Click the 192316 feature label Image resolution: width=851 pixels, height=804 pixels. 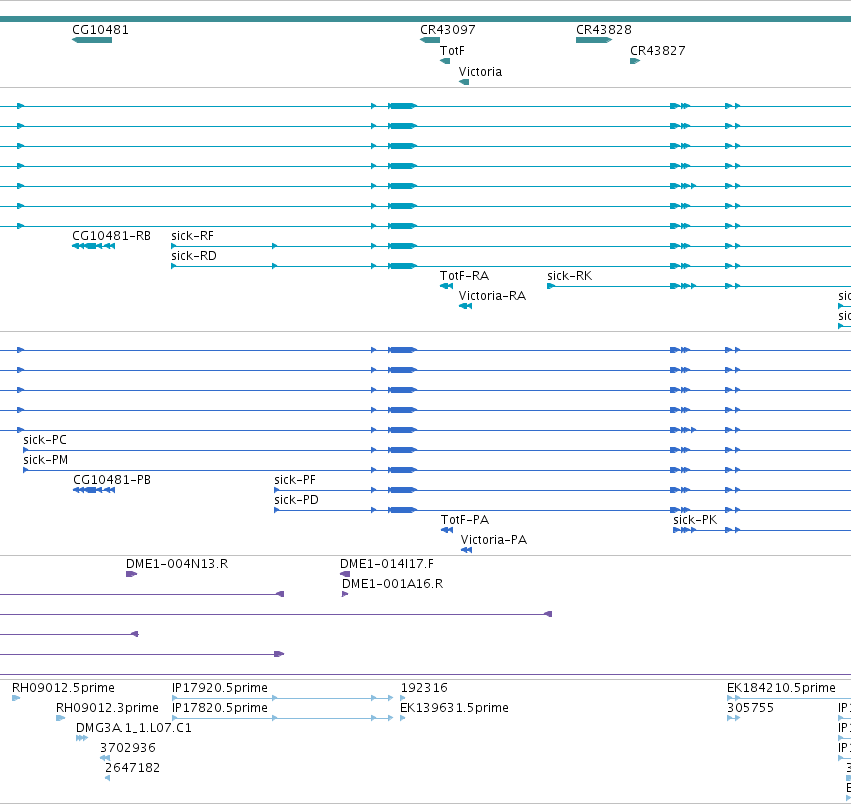pyautogui.click(x=424, y=688)
